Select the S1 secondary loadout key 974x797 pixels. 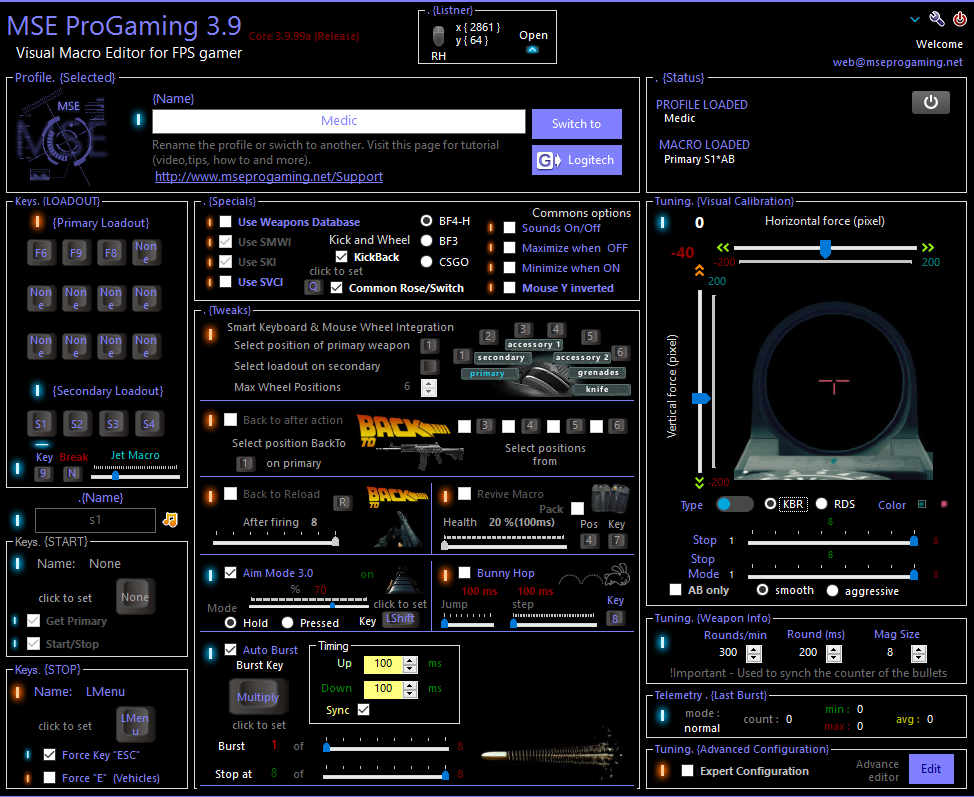[x=41, y=424]
